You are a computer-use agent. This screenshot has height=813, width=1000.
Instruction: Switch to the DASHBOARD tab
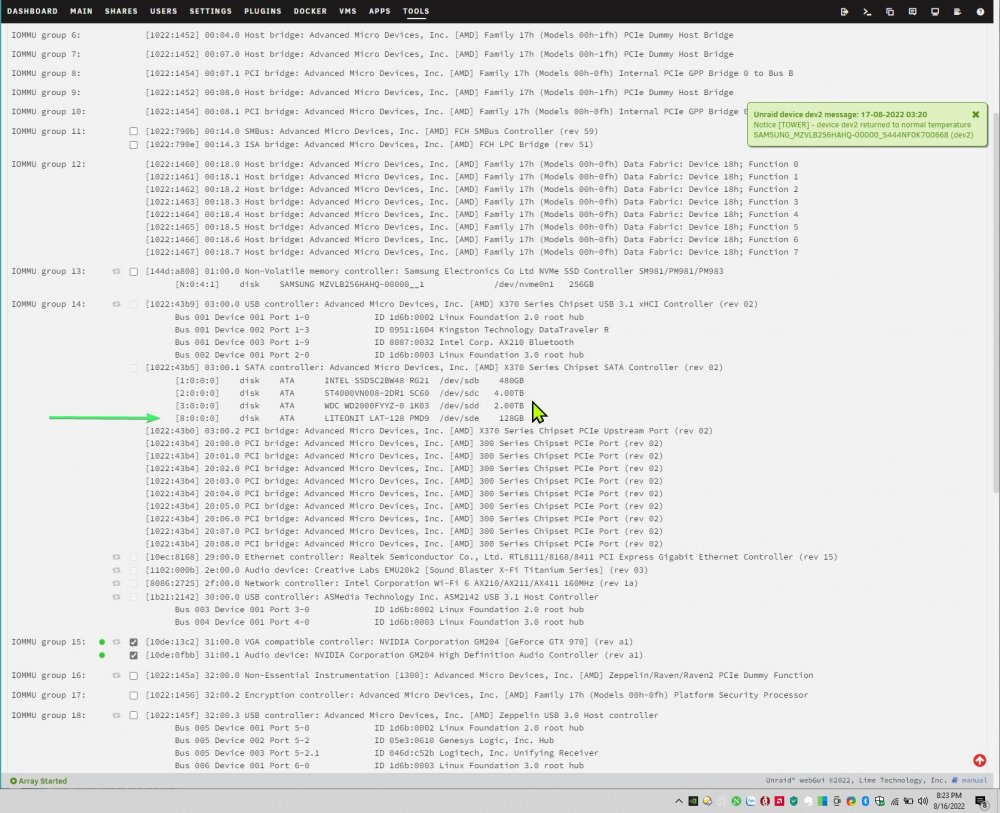pyautogui.click(x=32, y=11)
